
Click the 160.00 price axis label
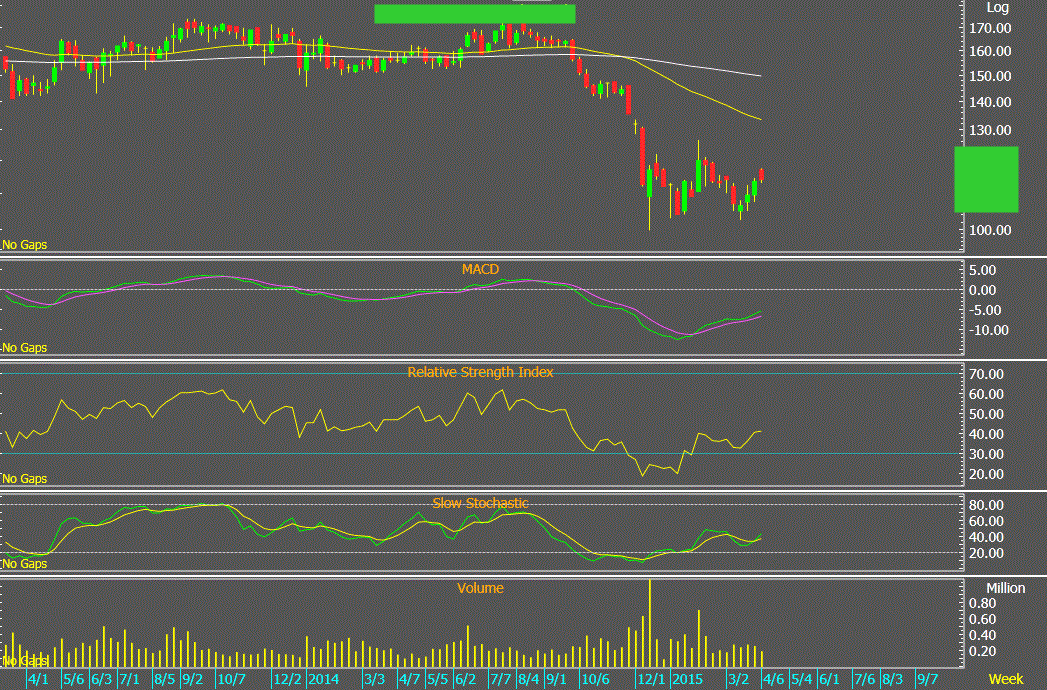coord(990,51)
